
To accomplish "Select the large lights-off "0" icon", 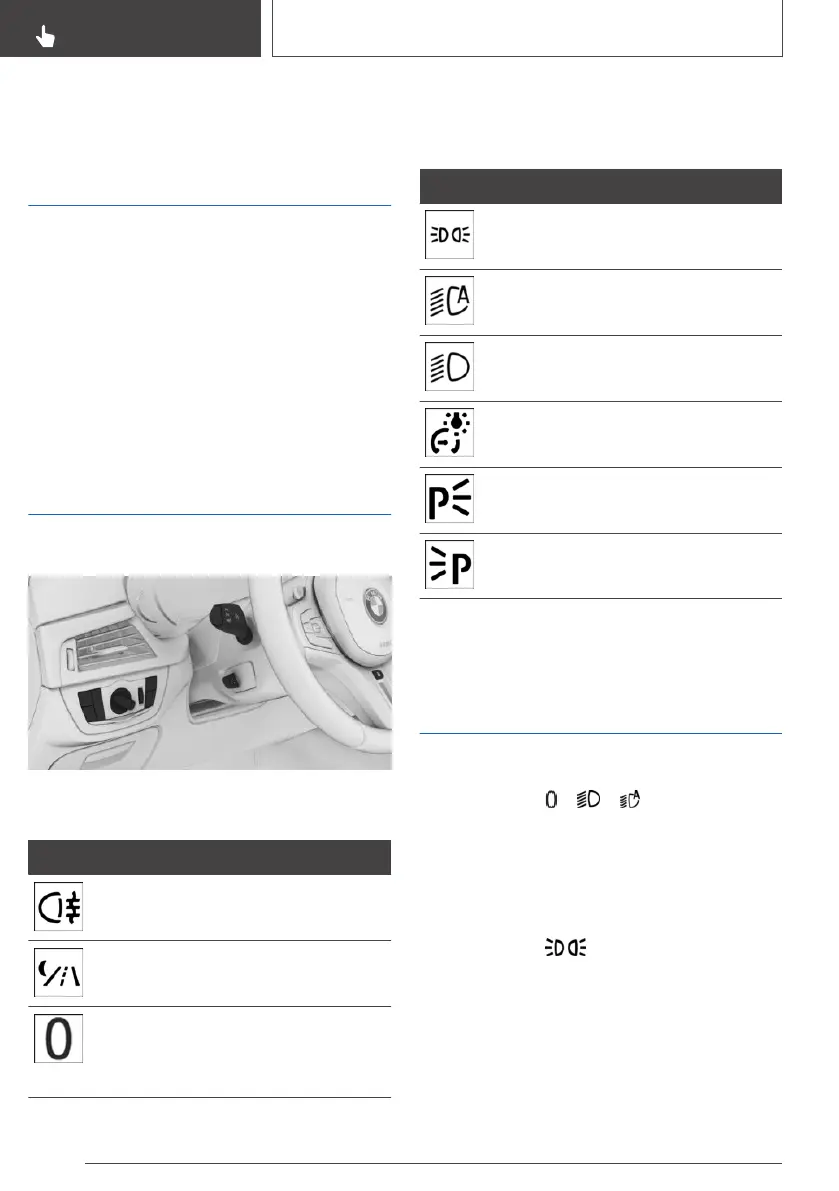I will pos(58,1039).
